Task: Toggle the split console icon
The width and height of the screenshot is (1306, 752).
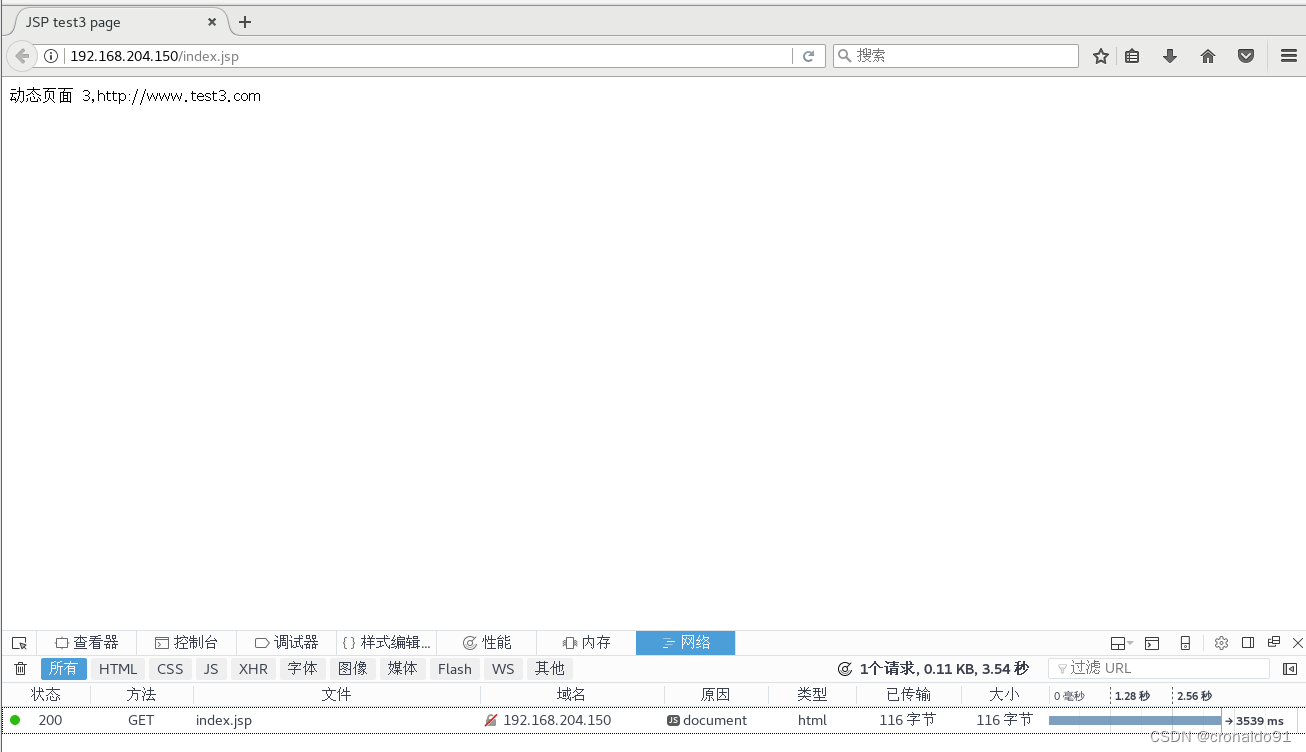Action: 1152,643
